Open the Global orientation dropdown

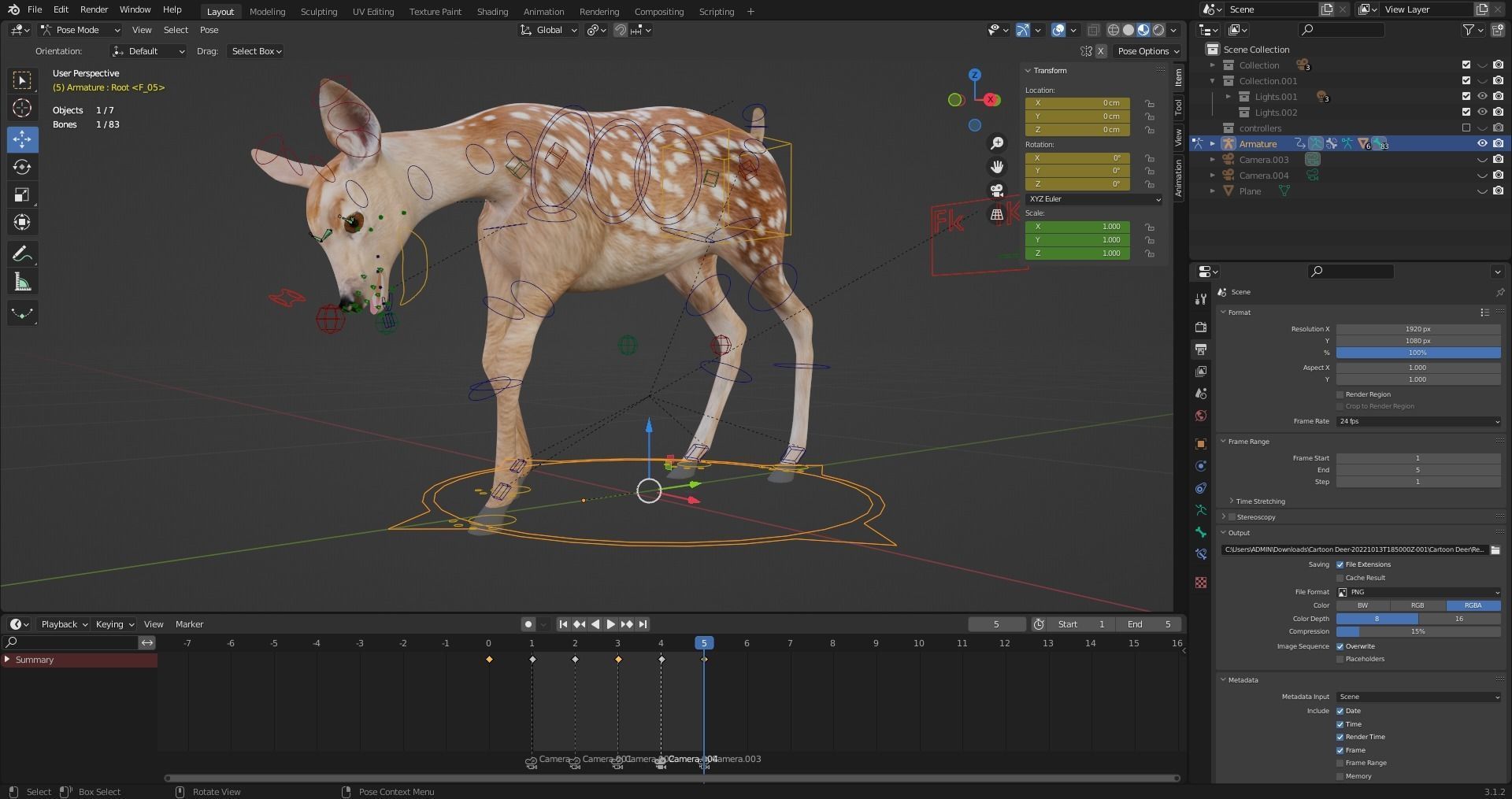pos(549,30)
